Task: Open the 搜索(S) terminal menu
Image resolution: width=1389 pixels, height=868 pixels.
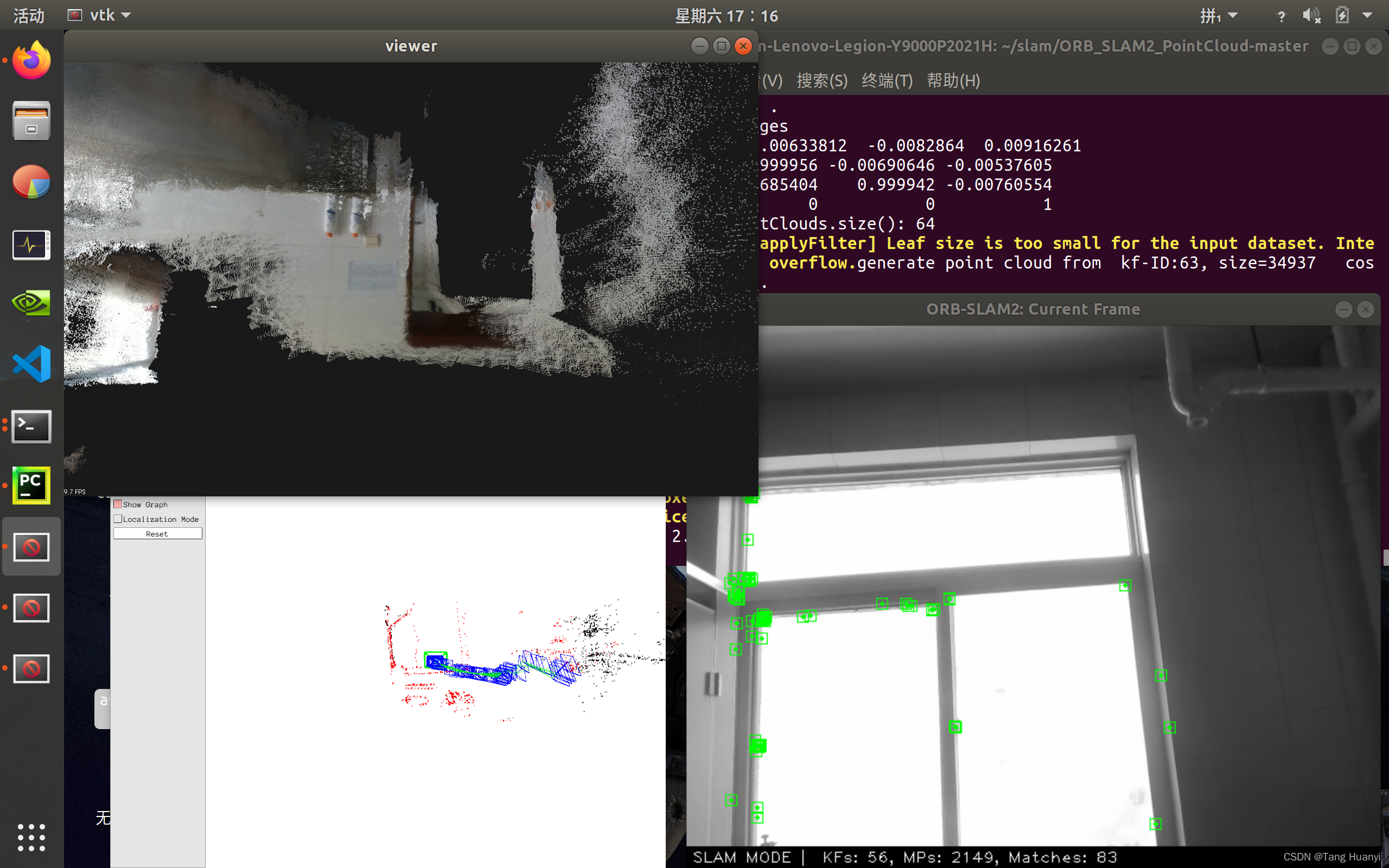Action: click(821, 80)
